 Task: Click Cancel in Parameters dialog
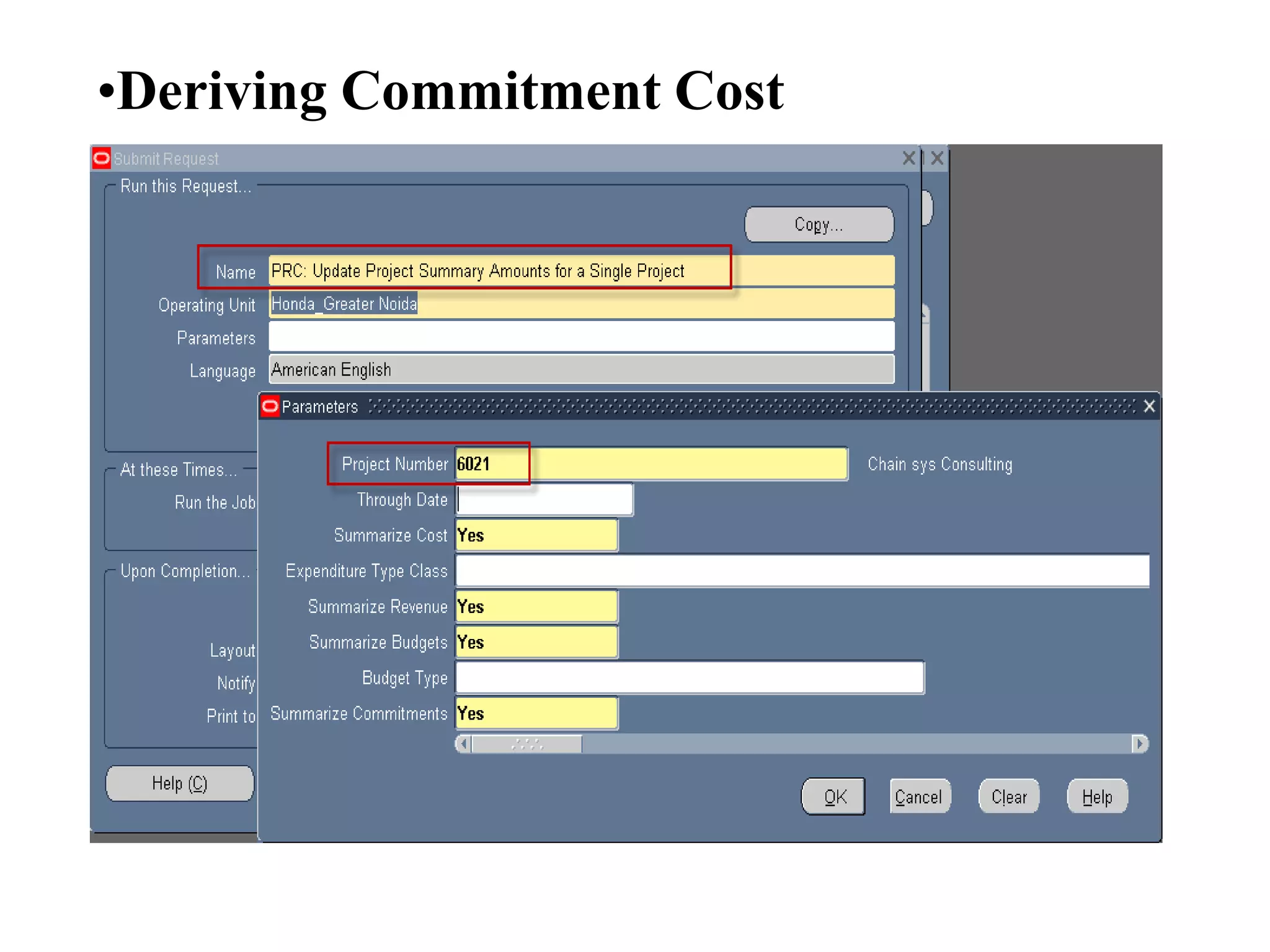coord(920,796)
